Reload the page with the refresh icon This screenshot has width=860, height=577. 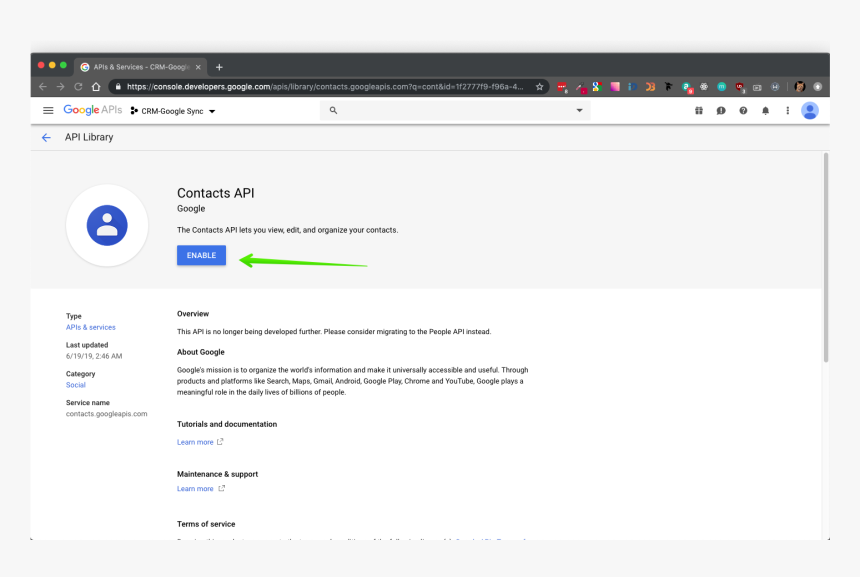(78, 87)
